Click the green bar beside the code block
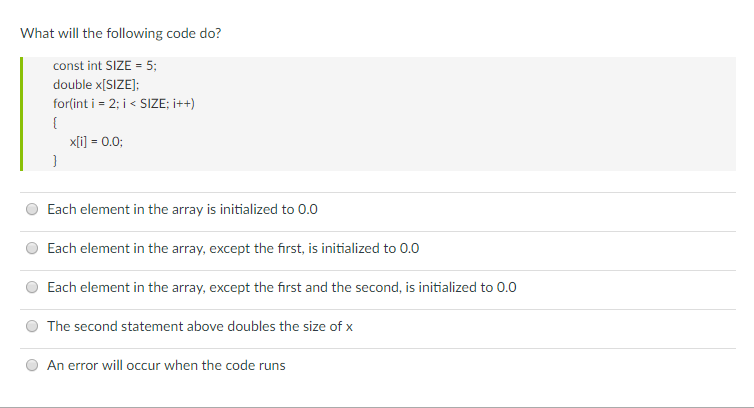 [22, 114]
